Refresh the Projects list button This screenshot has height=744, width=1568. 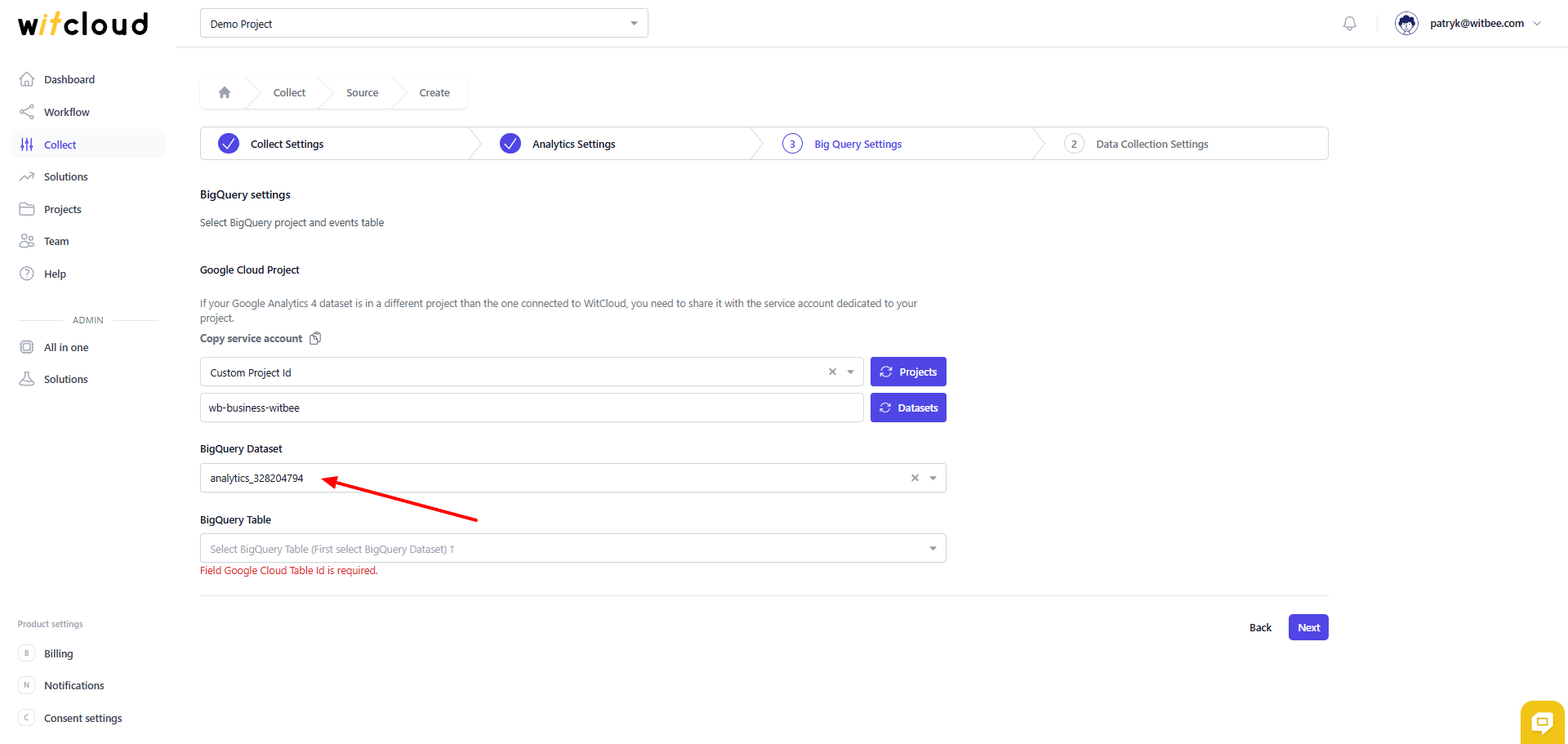(x=908, y=372)
